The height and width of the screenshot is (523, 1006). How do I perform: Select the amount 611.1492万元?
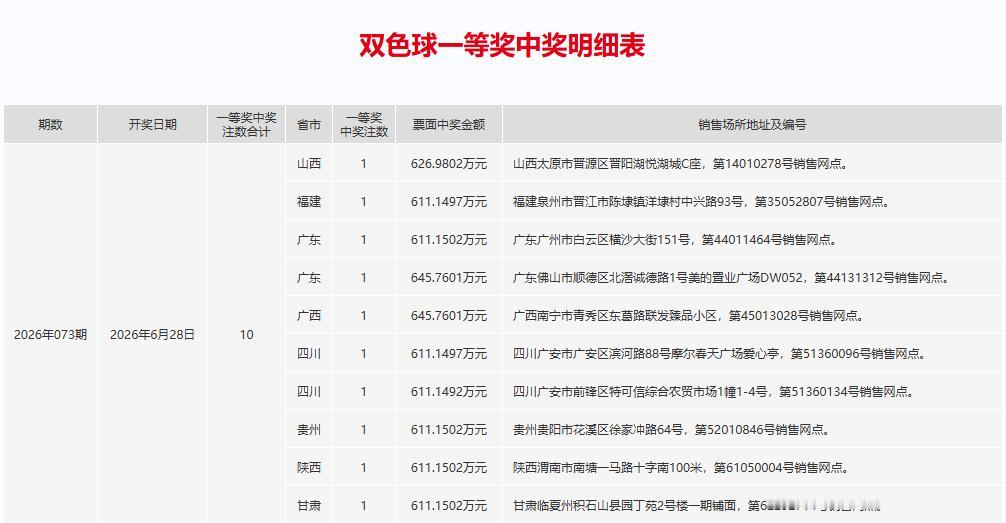[448, 391]
